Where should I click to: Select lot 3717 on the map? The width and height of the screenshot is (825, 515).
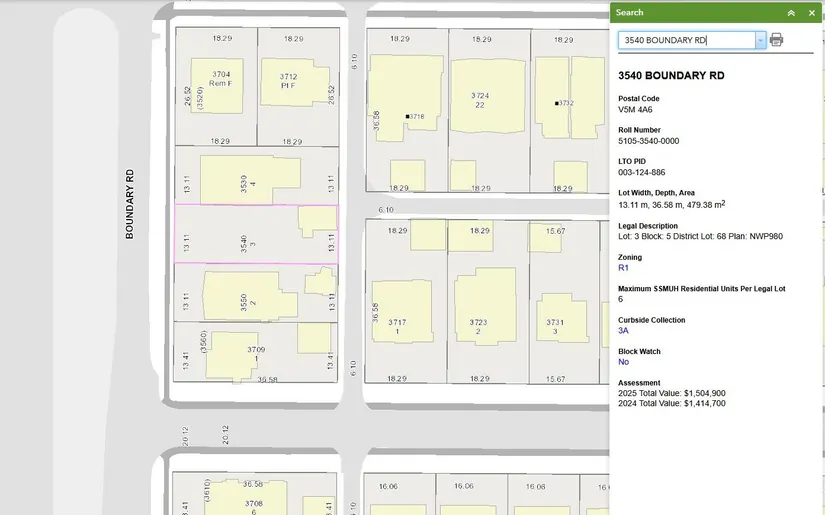(x=397, y=326)
